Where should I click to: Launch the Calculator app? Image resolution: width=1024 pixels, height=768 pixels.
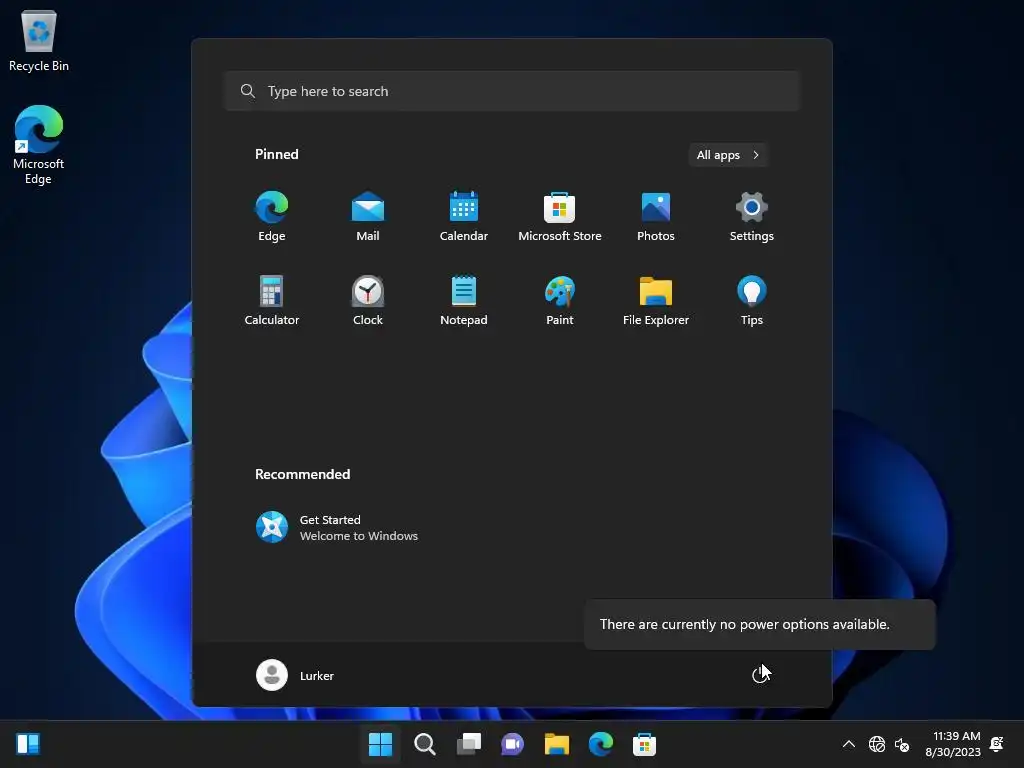click(272, 300)
